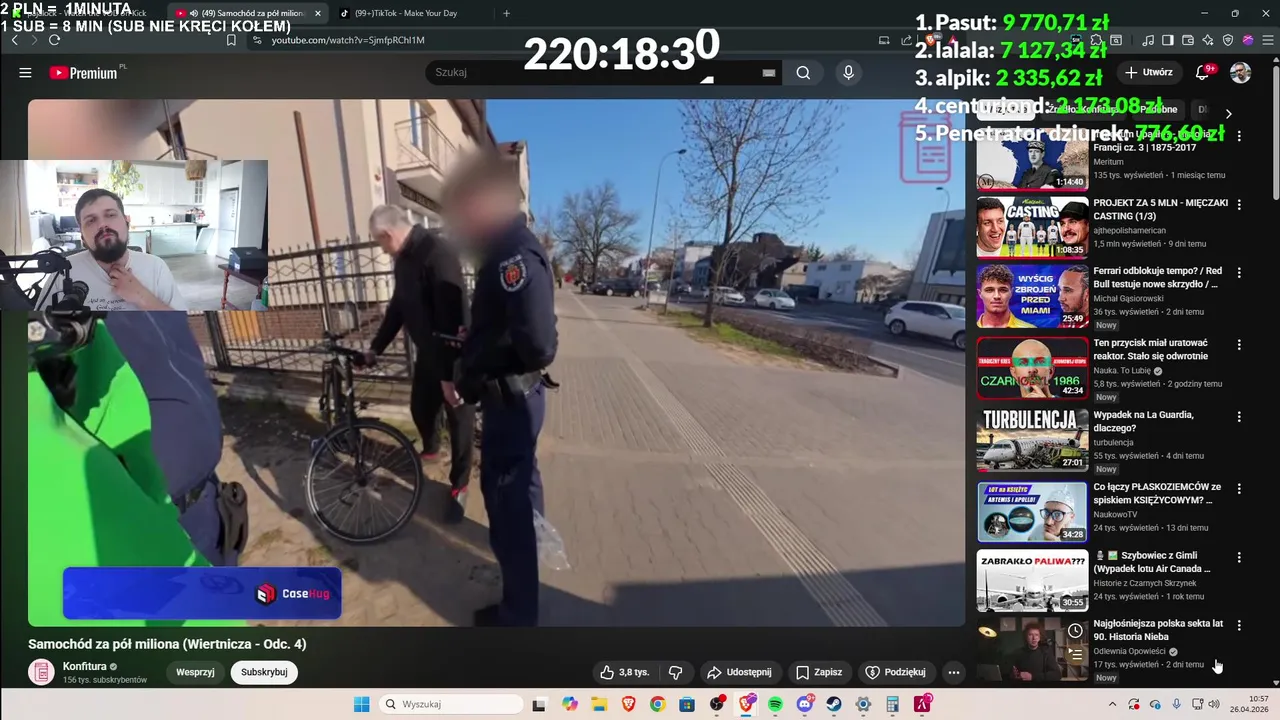Open the options menu for the Wypadek na La Guardia video
Image resolution: width=1280 pixels, height=720 pixels.
1239,416
